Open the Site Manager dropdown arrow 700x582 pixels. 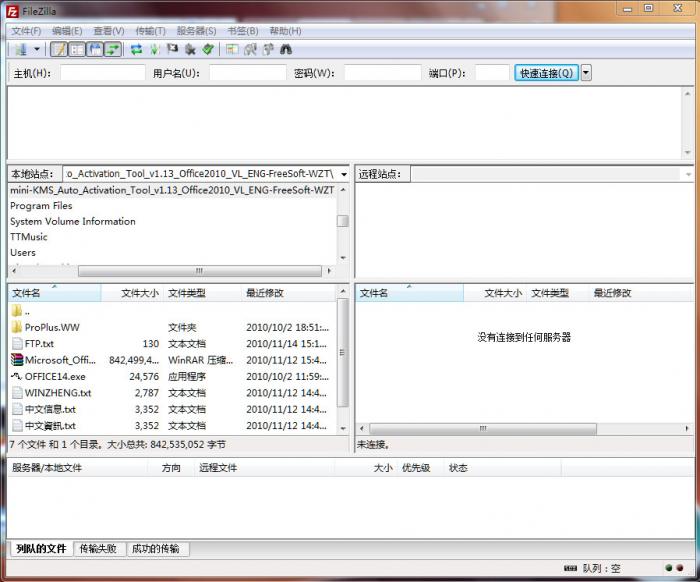click(x=37, y=49)
